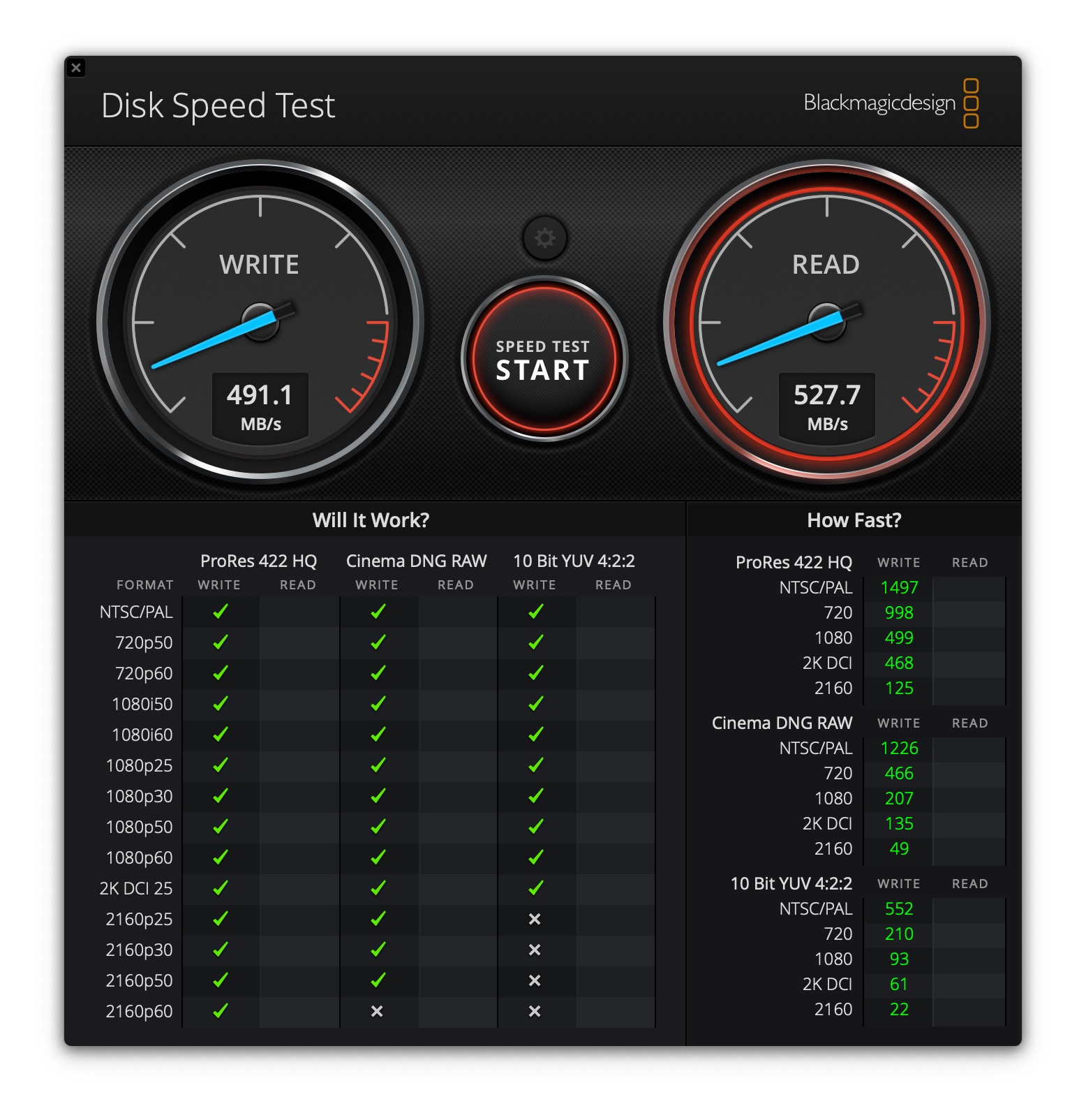This screenshot has width=1086, height=1120.
Task: Click ProRes 1080 write value 499
Action: pyautogui.click(x=899, y=638)
